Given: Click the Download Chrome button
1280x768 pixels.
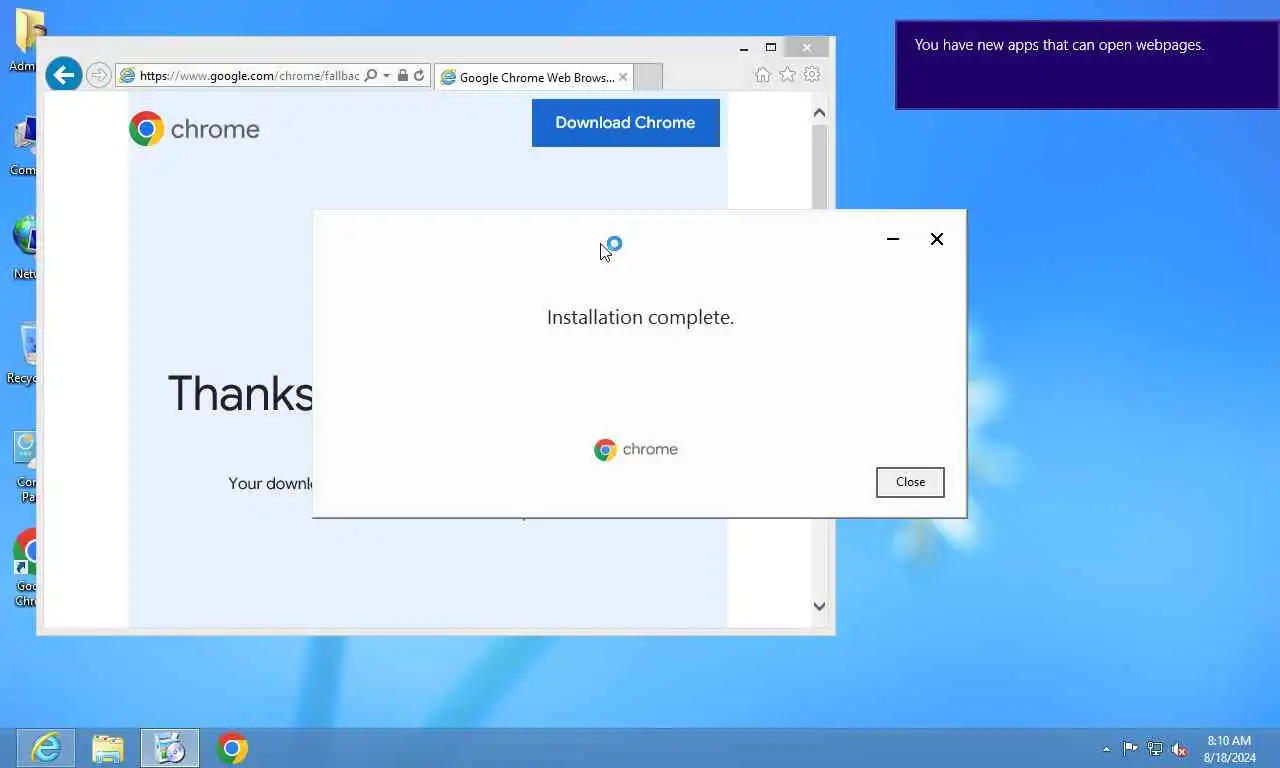Looking at the screenshot, I should [x=626, y=122].
